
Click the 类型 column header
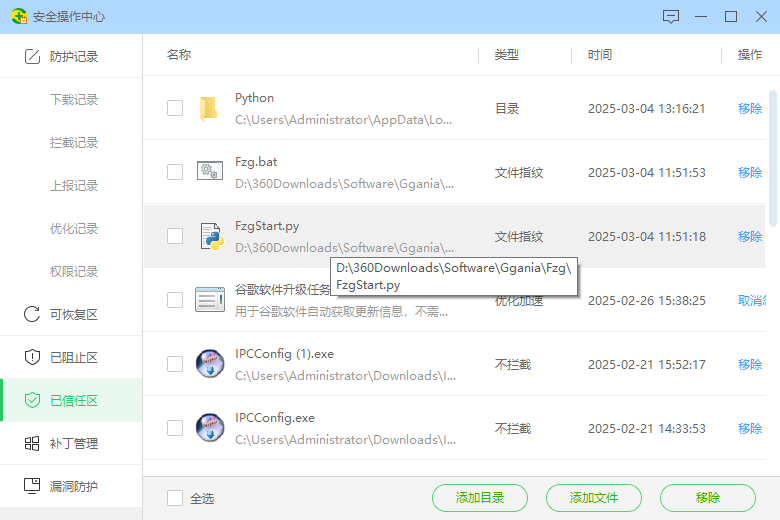[x=507, y=55]
